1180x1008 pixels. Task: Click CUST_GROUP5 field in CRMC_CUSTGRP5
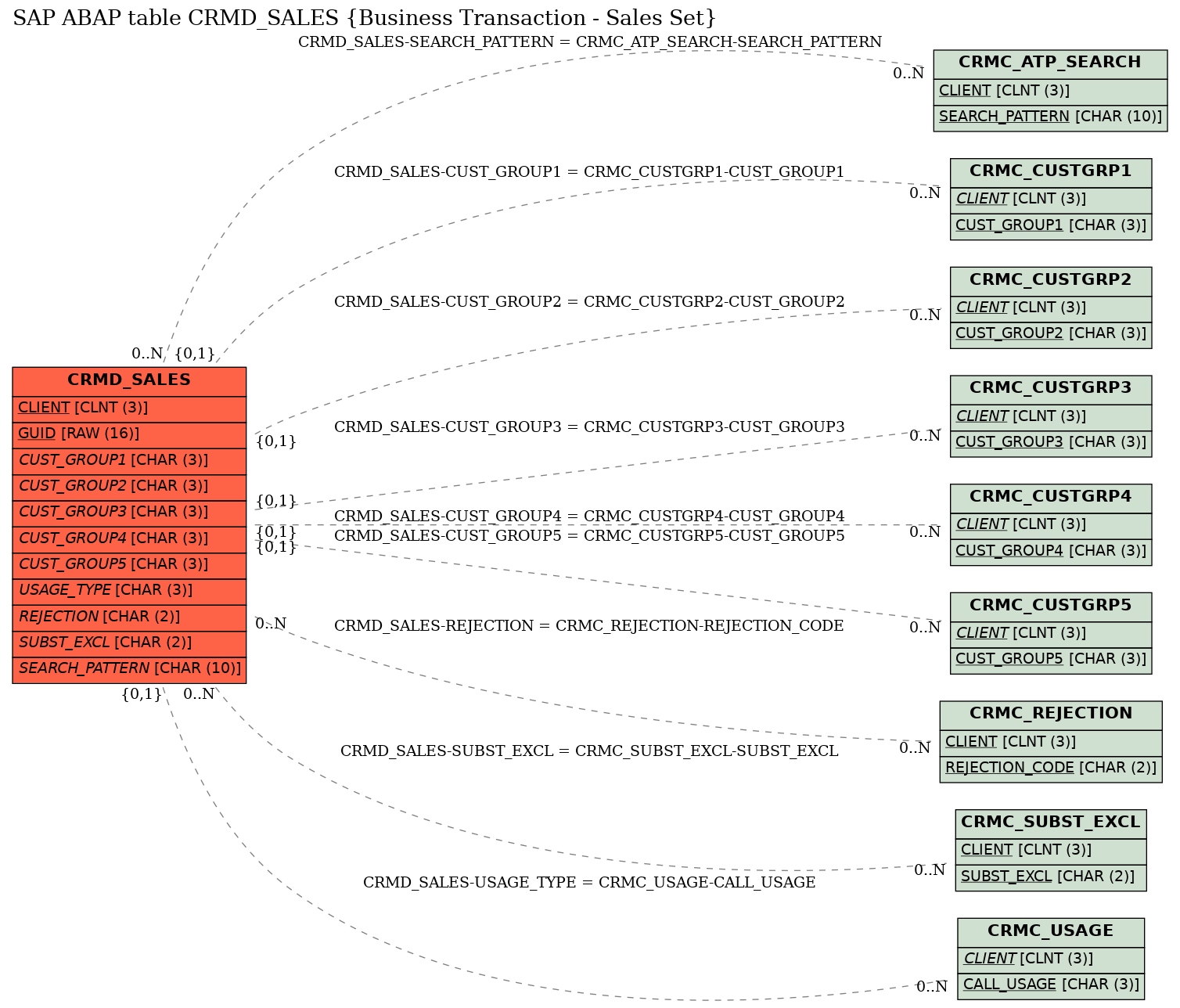[x=1051, y=660]
